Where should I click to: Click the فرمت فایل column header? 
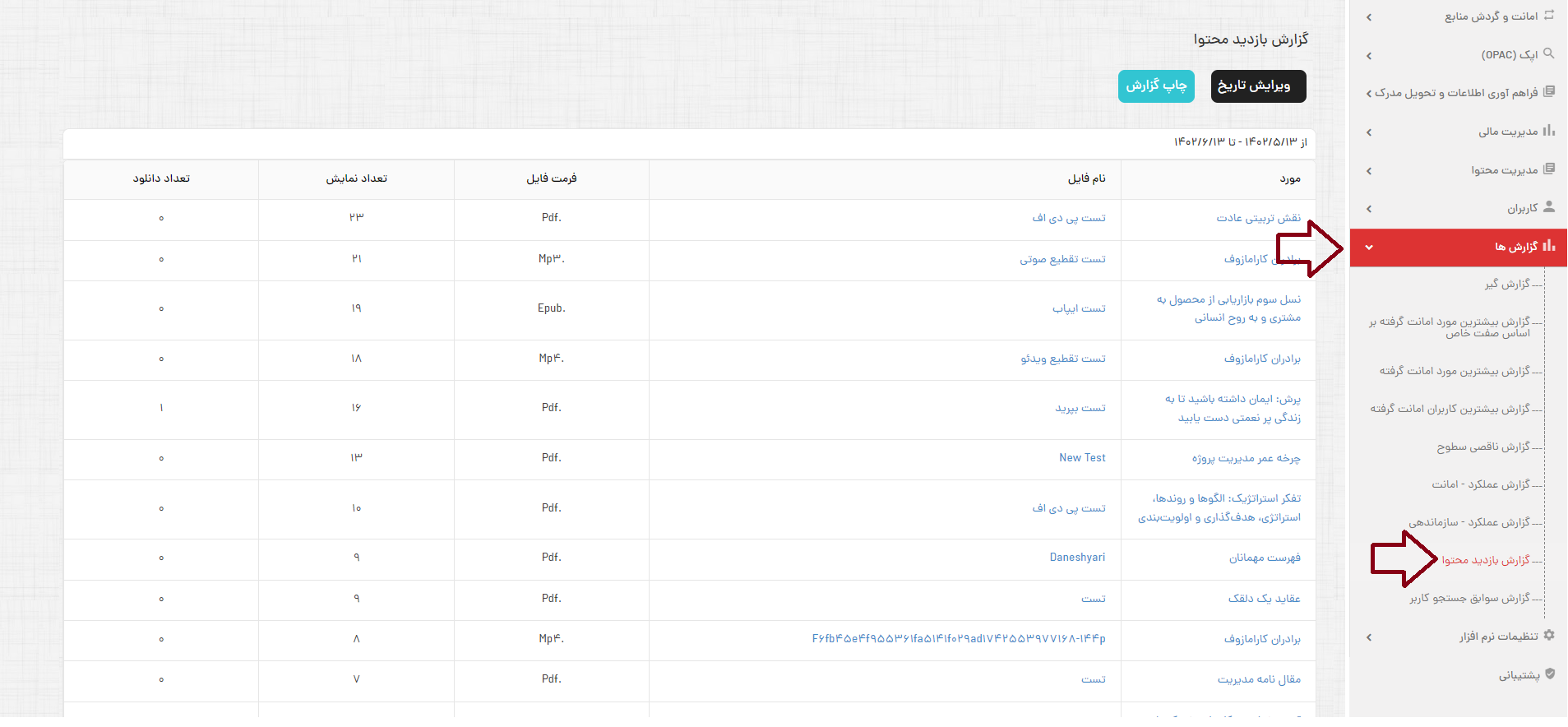tap(552, 178)
